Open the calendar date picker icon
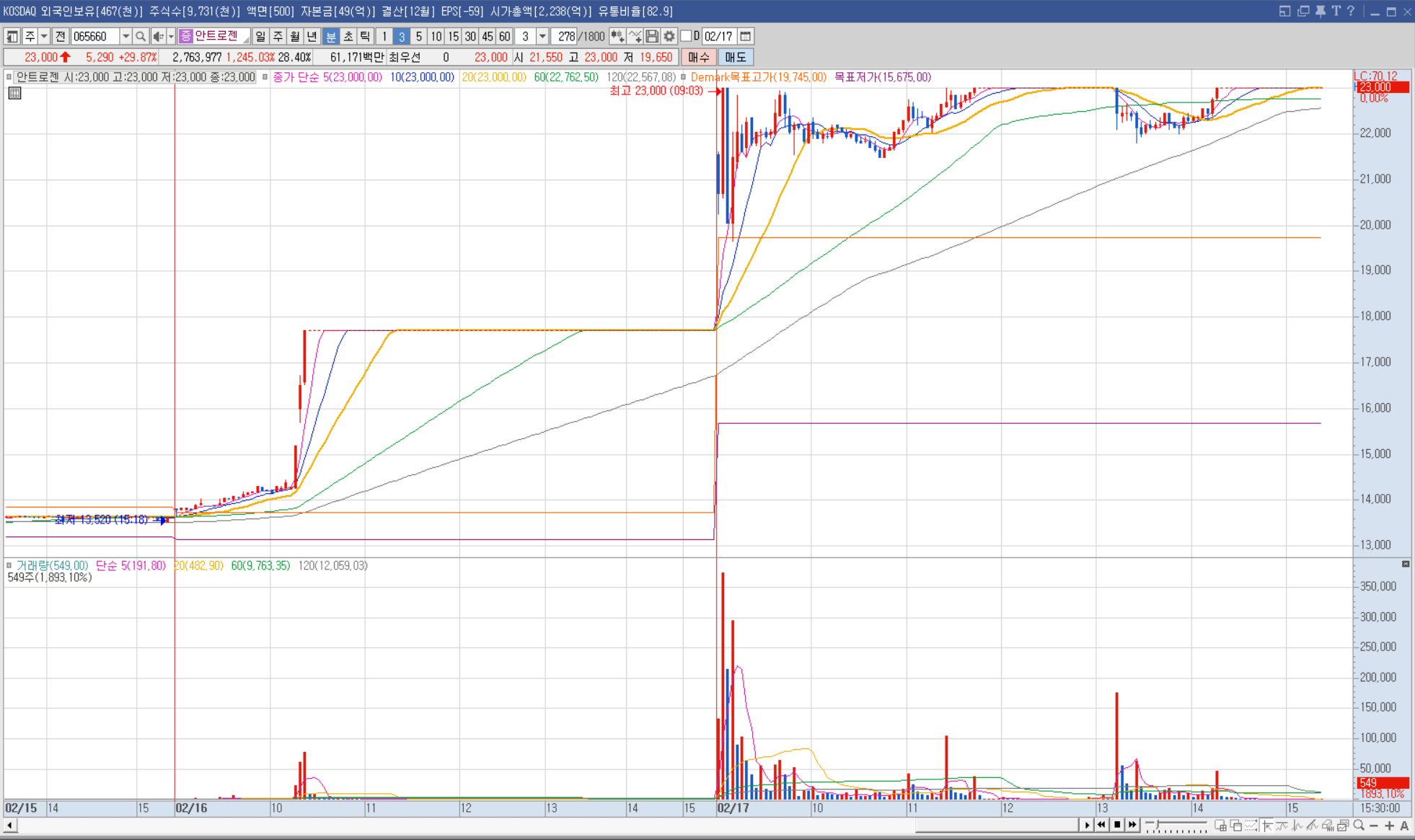The width and height of the screenshot is (1415, 840). click(746, 36)
